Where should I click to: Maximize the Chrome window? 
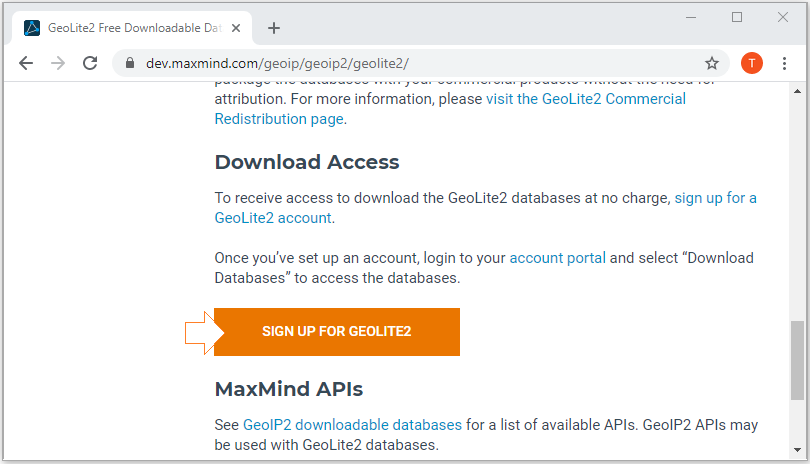click(x=737, y=18)
